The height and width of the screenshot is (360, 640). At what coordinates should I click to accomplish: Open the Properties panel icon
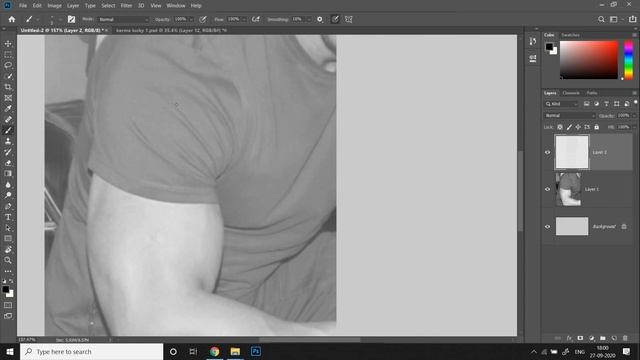pyautogui.click(x=533, y=58)
